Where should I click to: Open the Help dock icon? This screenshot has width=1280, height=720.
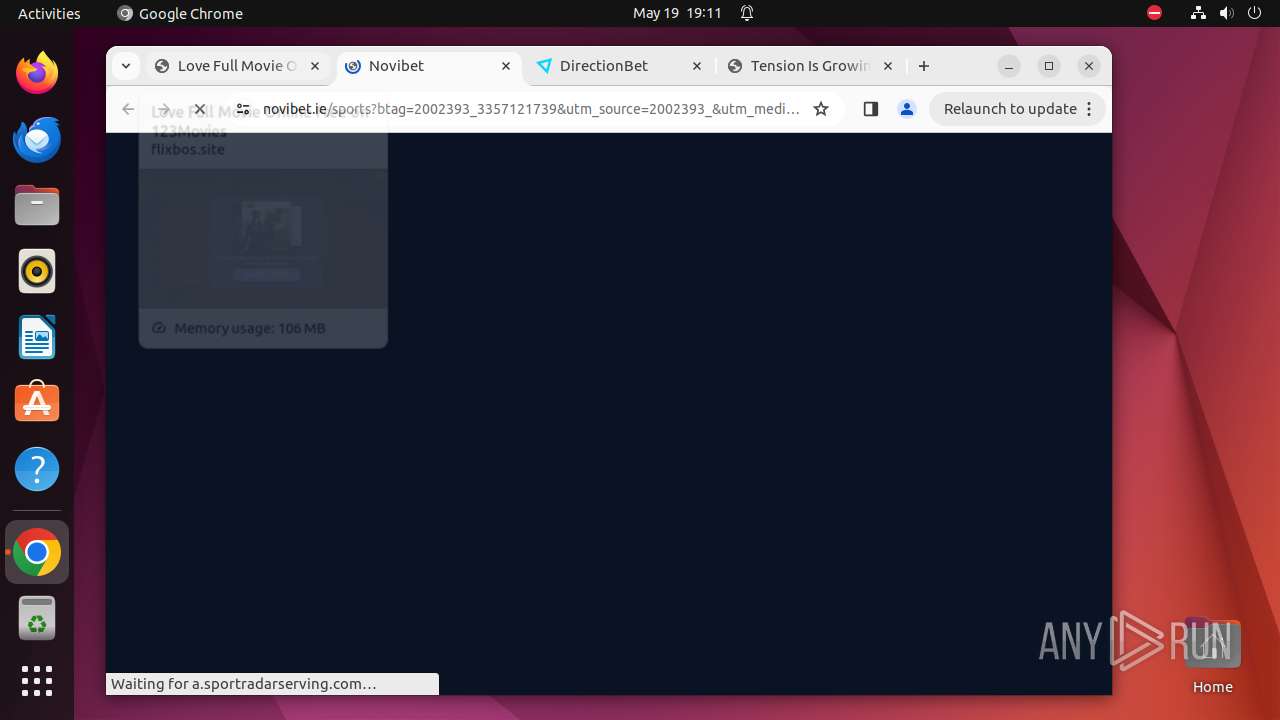37,469
